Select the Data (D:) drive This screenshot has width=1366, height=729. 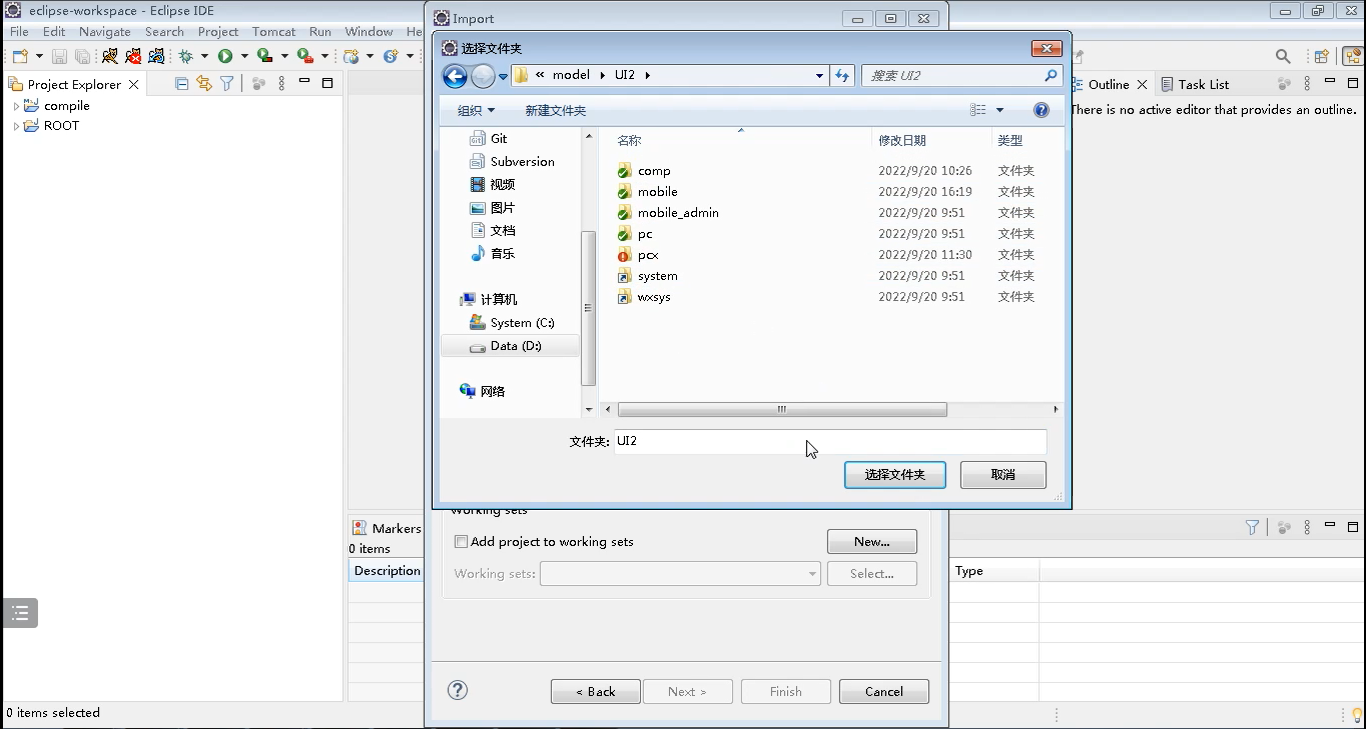pos(515,346)
